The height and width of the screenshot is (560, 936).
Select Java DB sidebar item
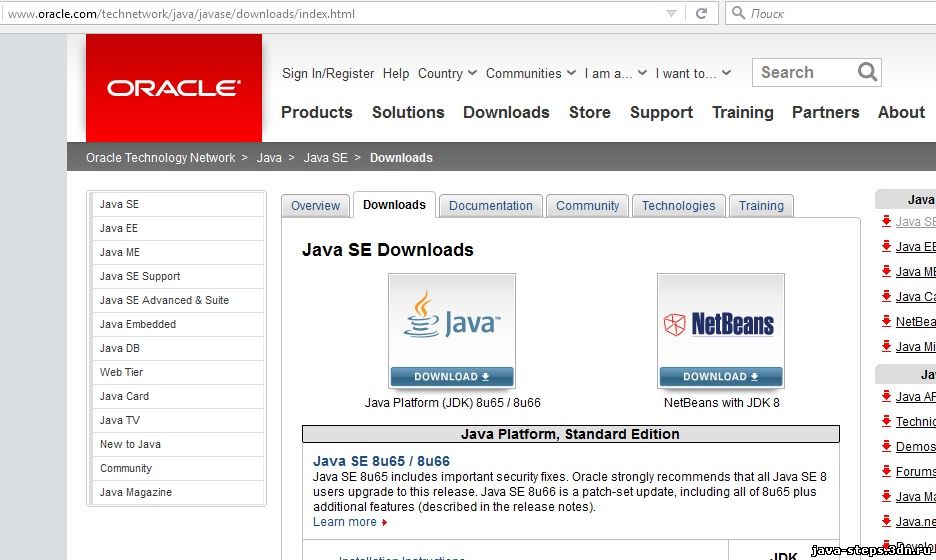177,348
